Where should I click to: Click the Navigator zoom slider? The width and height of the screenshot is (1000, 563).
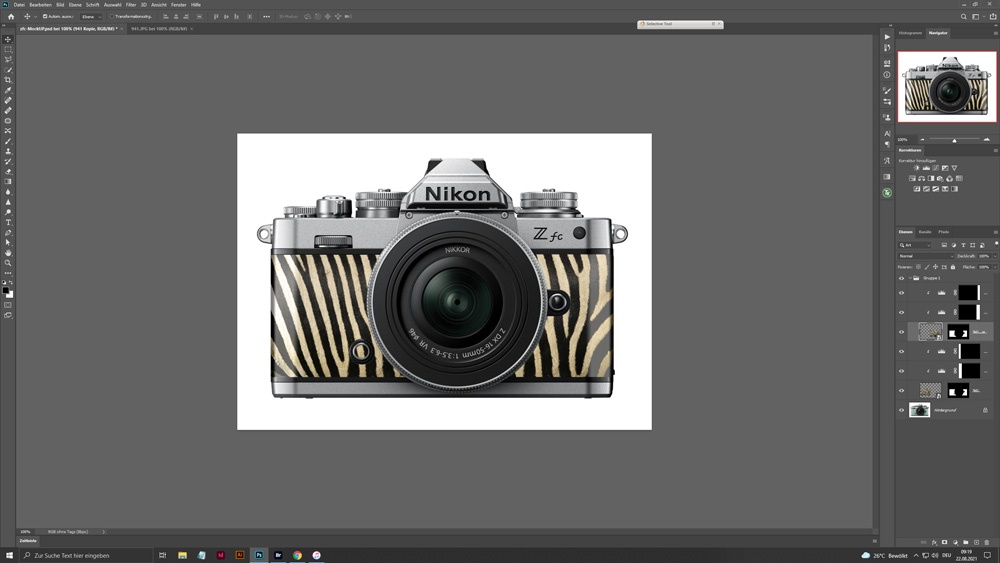[x=954, y=140]
